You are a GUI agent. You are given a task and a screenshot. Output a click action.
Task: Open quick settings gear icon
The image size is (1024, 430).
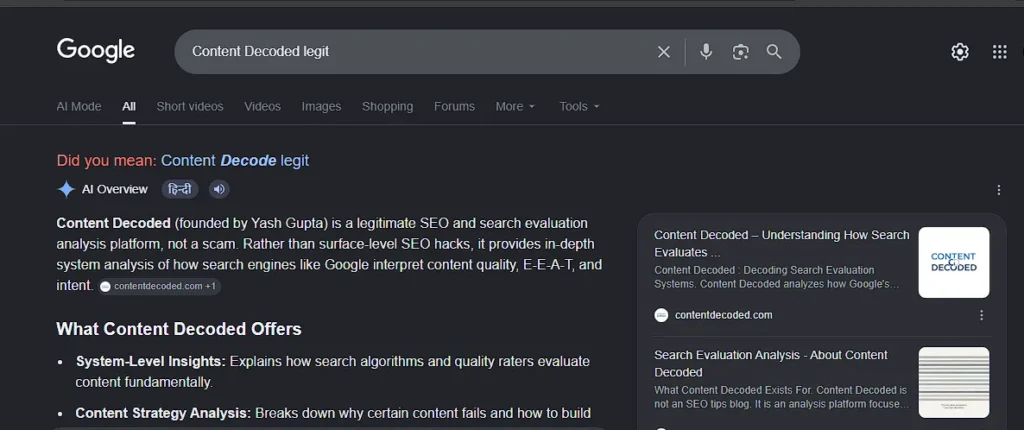click(959, 52)
